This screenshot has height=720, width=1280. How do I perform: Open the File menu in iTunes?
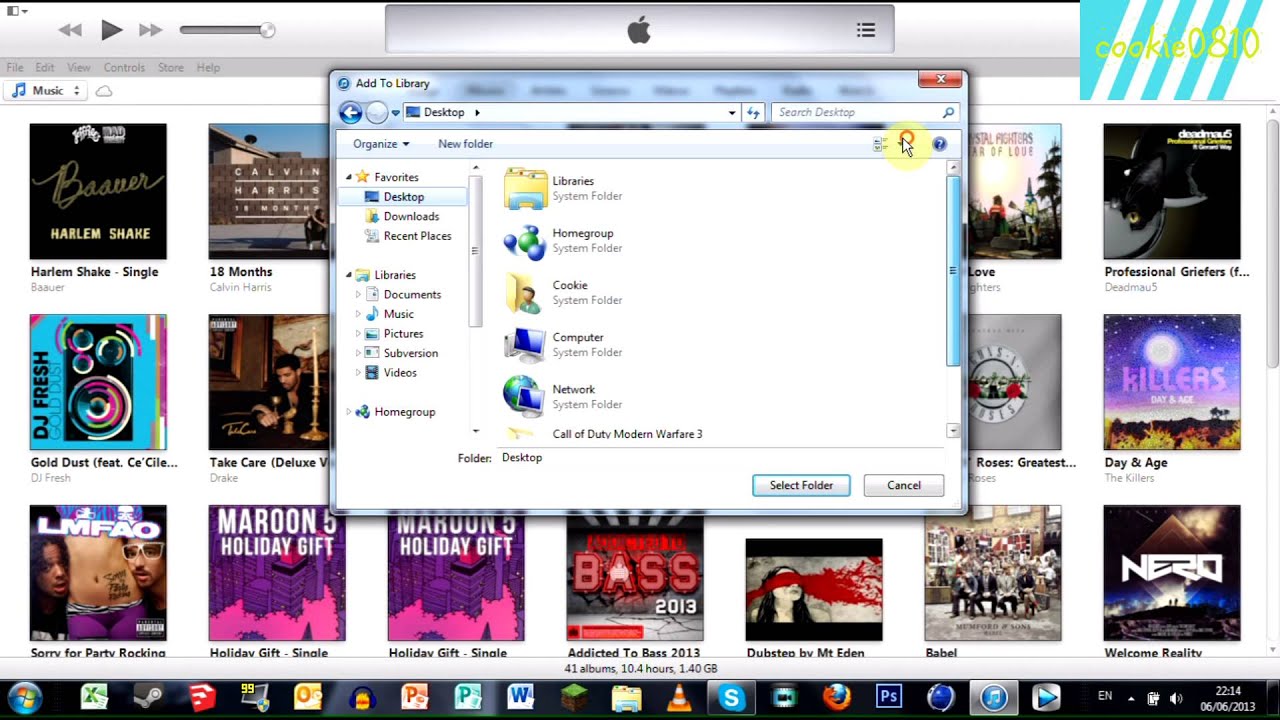pyautogui.click(x=15, y=67)
